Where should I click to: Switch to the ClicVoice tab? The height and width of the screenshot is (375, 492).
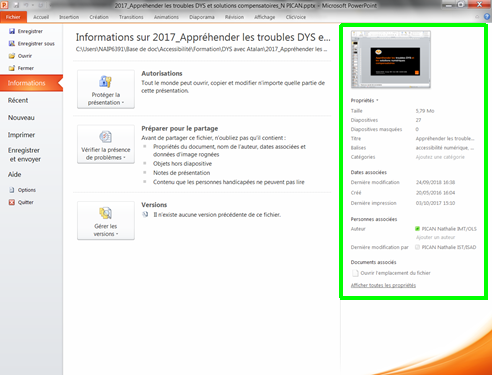coord(296,17)
